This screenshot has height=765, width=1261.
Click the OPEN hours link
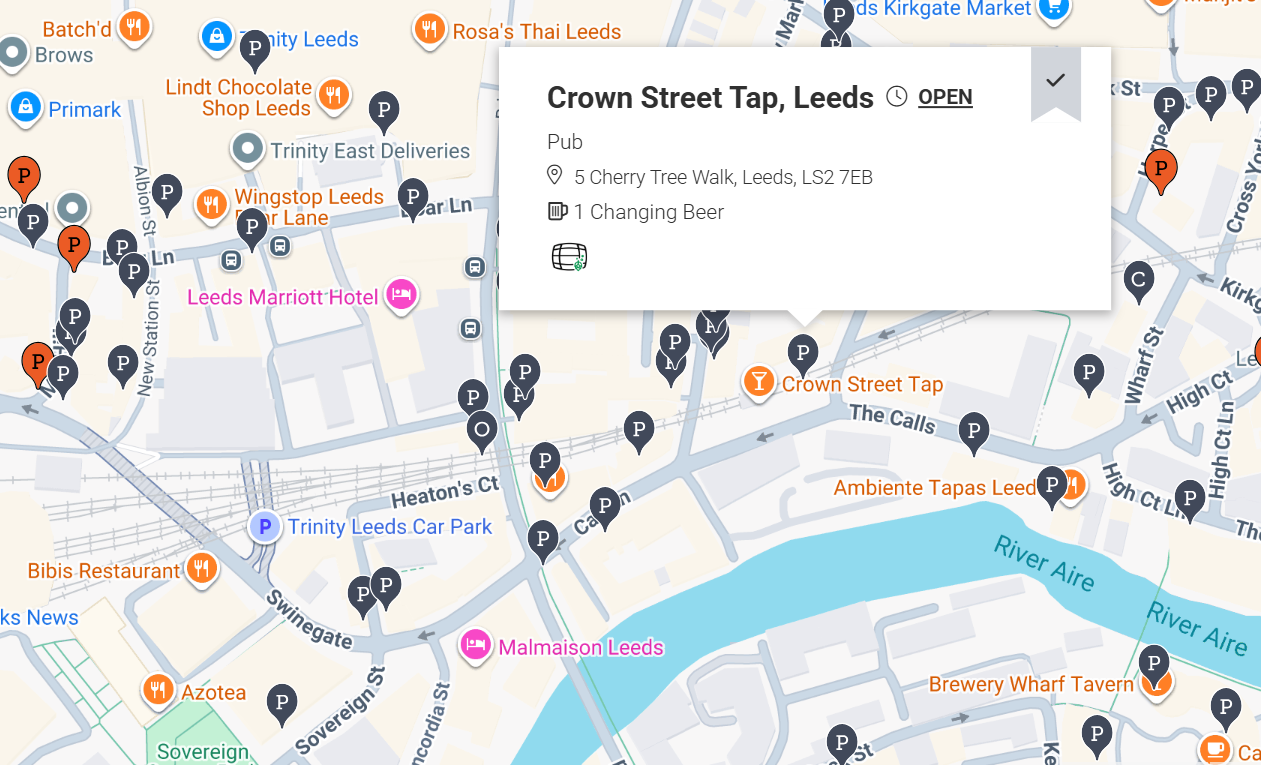click(x=945, y=97)
